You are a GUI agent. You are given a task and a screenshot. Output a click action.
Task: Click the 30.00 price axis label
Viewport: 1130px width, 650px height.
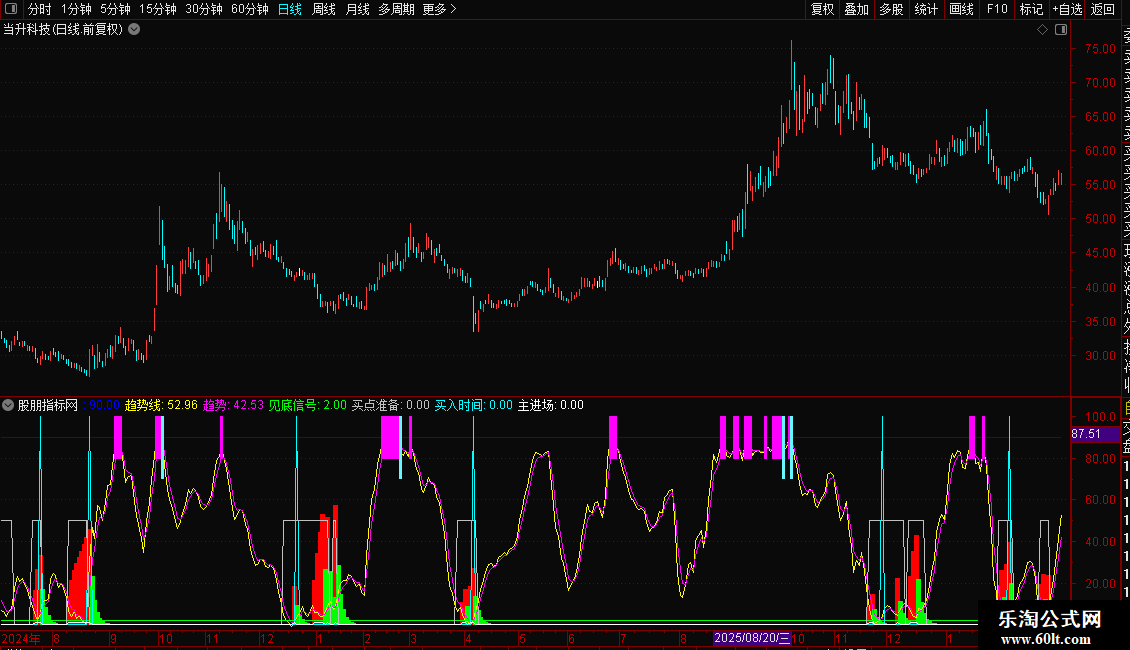(x=1100, y=356)
